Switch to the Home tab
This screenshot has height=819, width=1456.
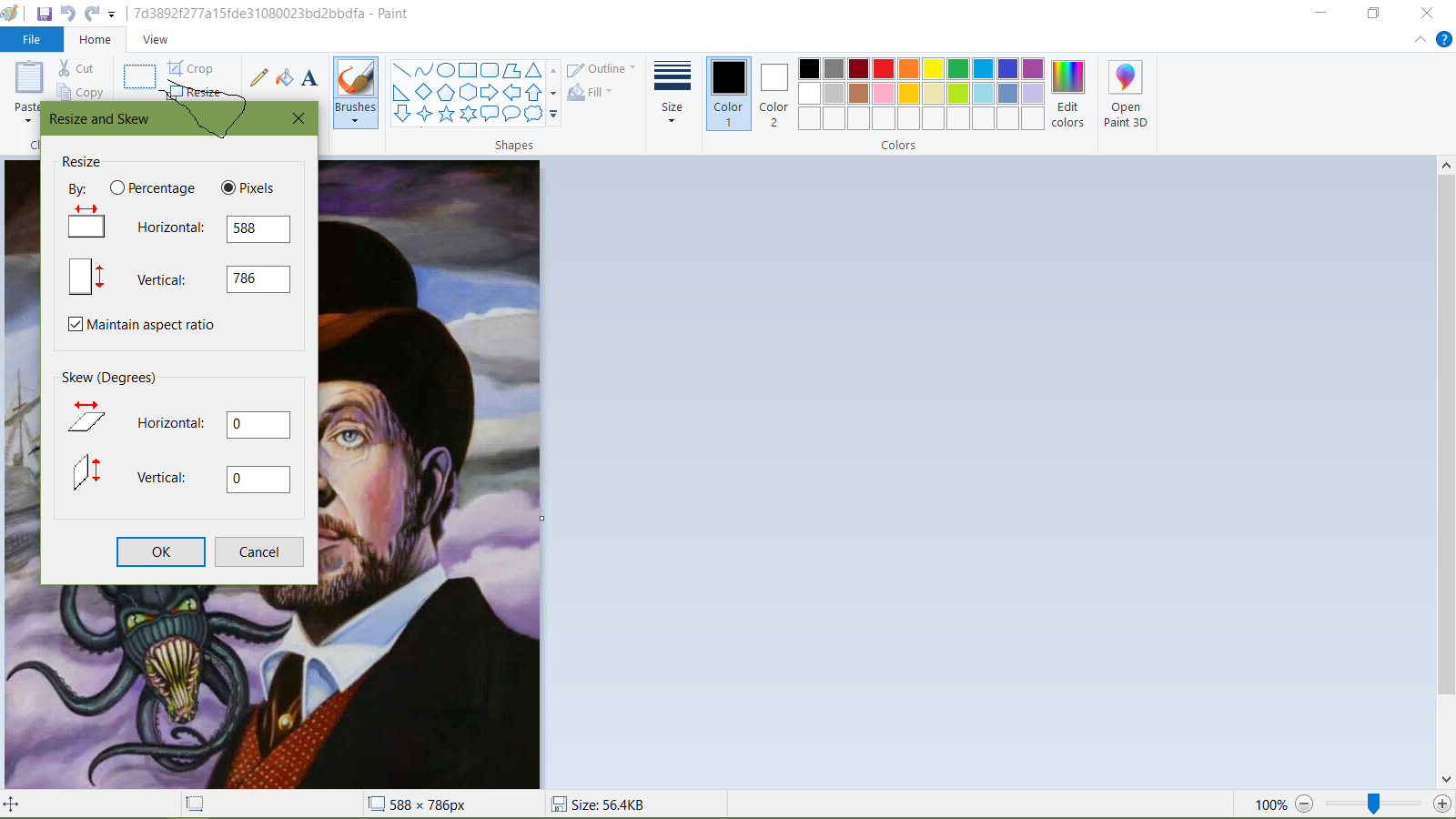(x=95, y=39)
